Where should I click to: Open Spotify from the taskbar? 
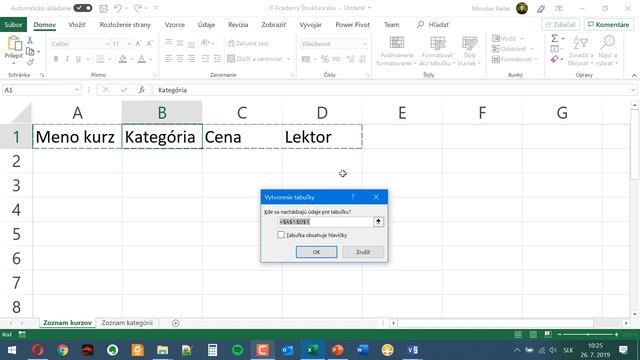238,350
